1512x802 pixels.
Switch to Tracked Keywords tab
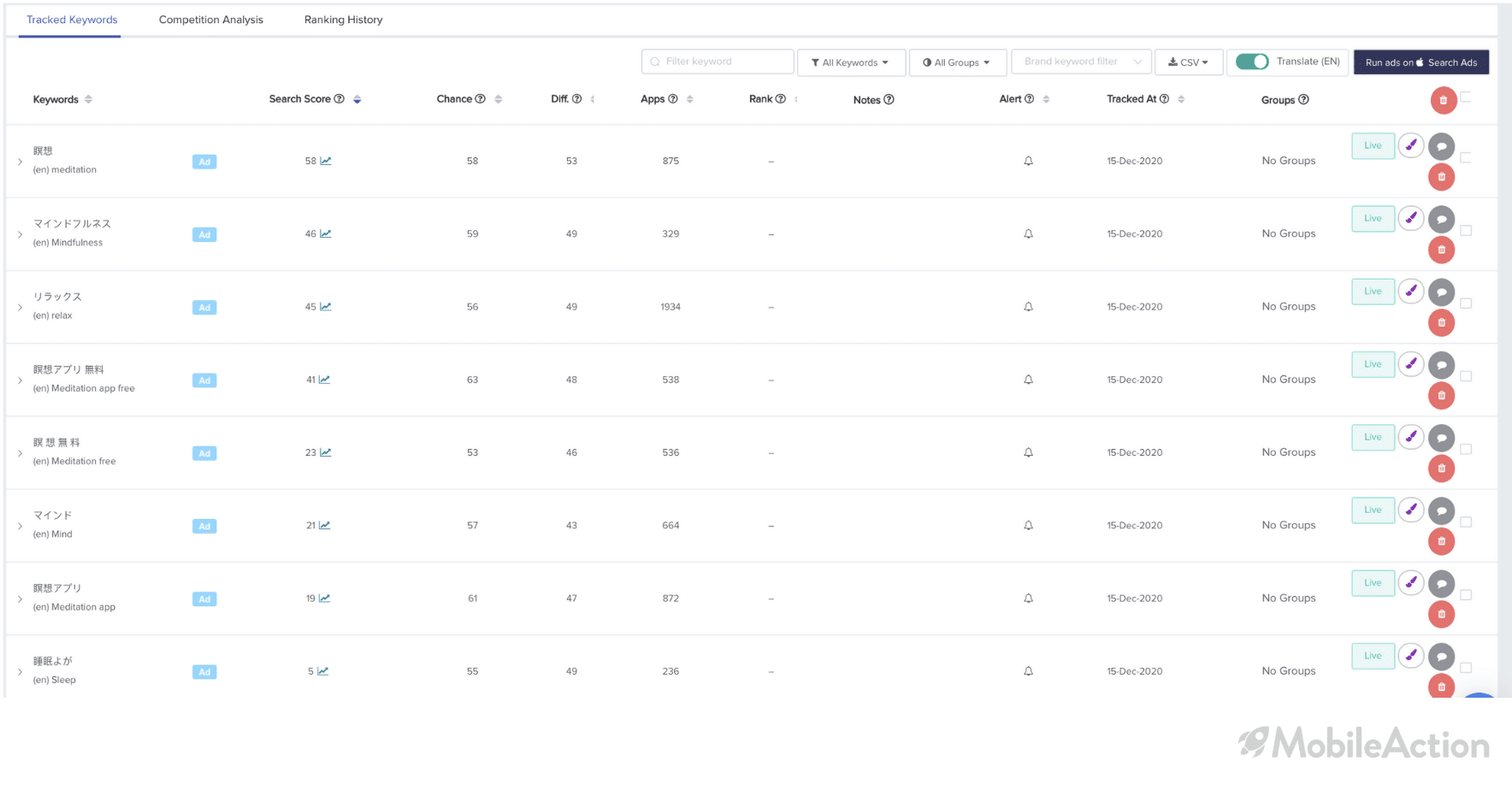tap(72, 20)
